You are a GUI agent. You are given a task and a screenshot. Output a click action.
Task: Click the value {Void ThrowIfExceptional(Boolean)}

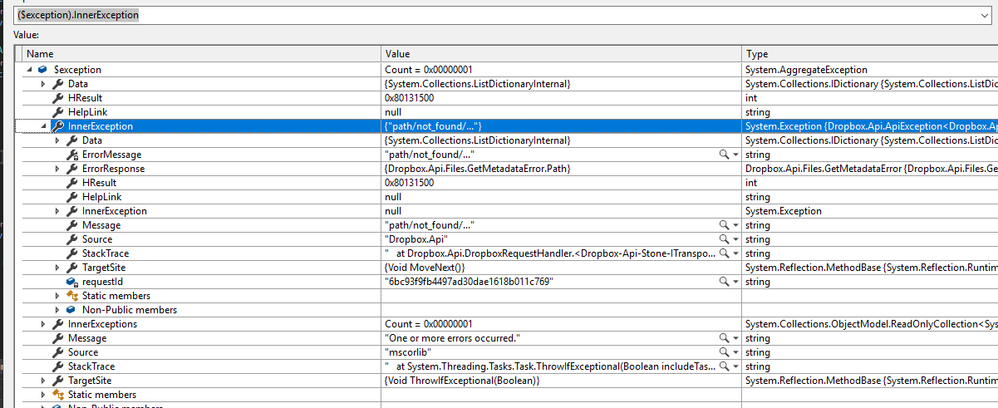click(462, 381)
